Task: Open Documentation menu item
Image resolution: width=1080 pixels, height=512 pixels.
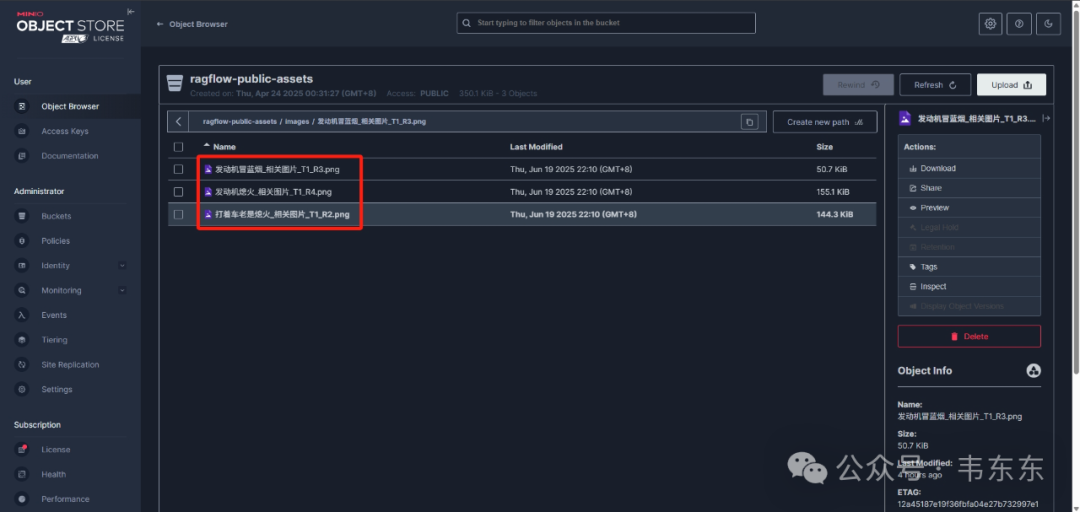Action: pyautogui.click(x=70, y=156)
